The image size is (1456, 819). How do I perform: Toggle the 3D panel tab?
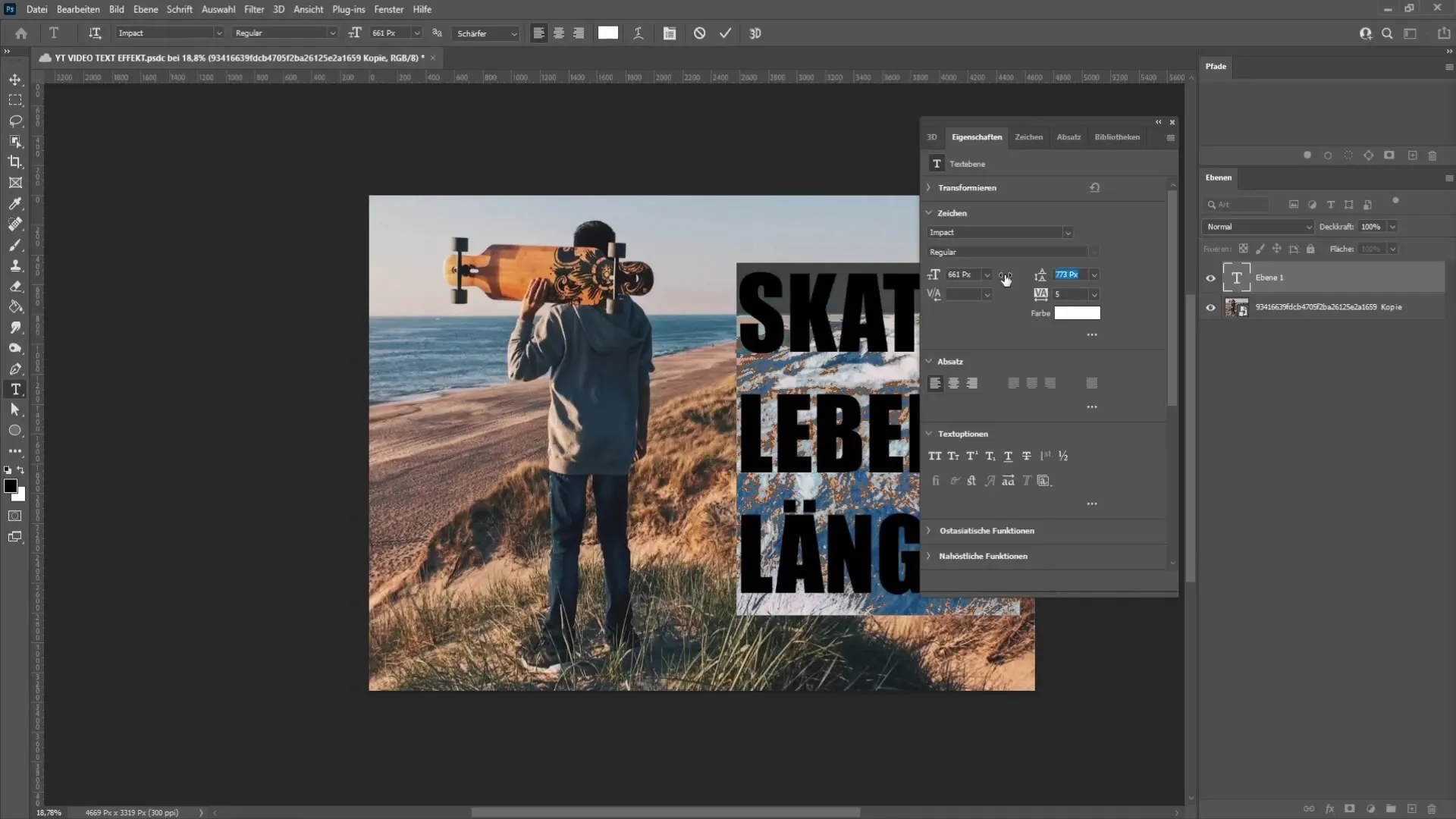click(932, 137)
